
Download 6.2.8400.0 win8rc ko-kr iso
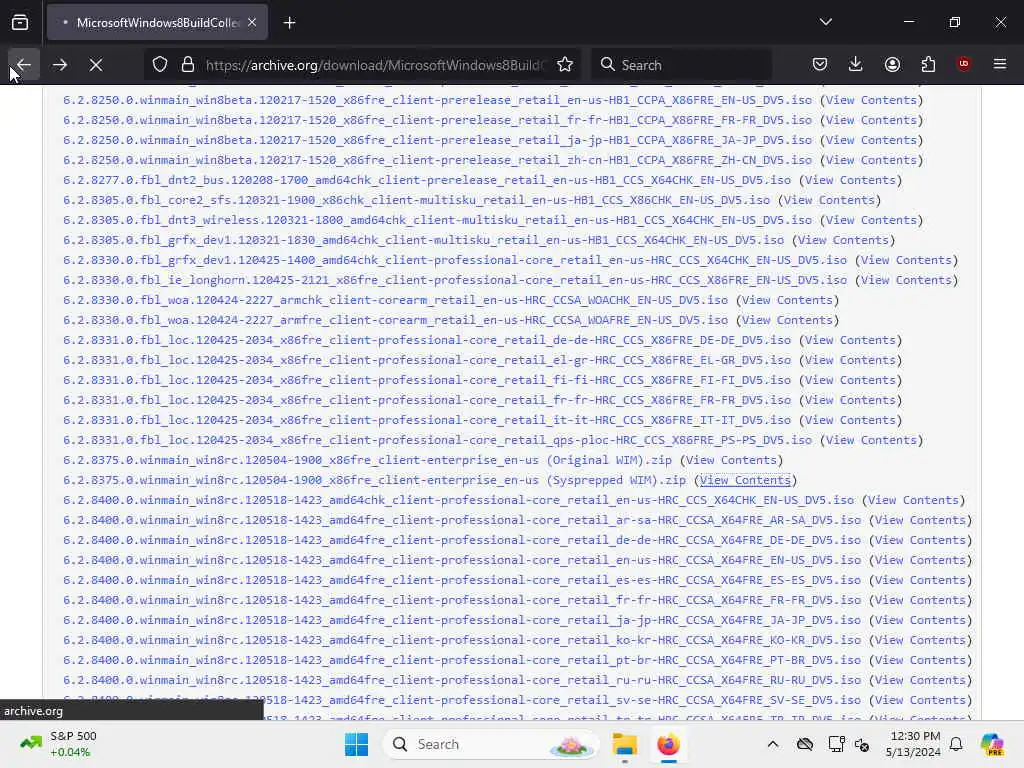[462, 640]
